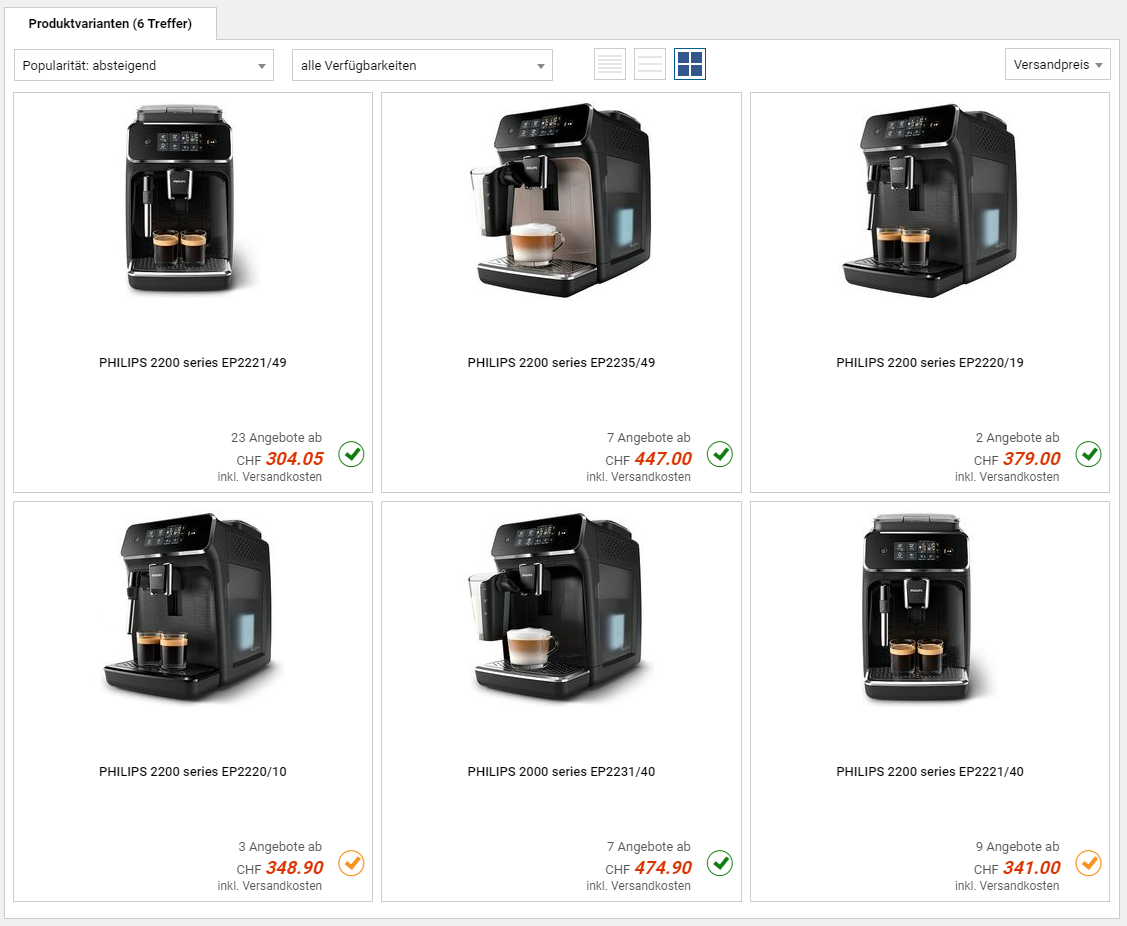
Task: Open the Versandpreis dropdown
Action: pos(1057,65)
